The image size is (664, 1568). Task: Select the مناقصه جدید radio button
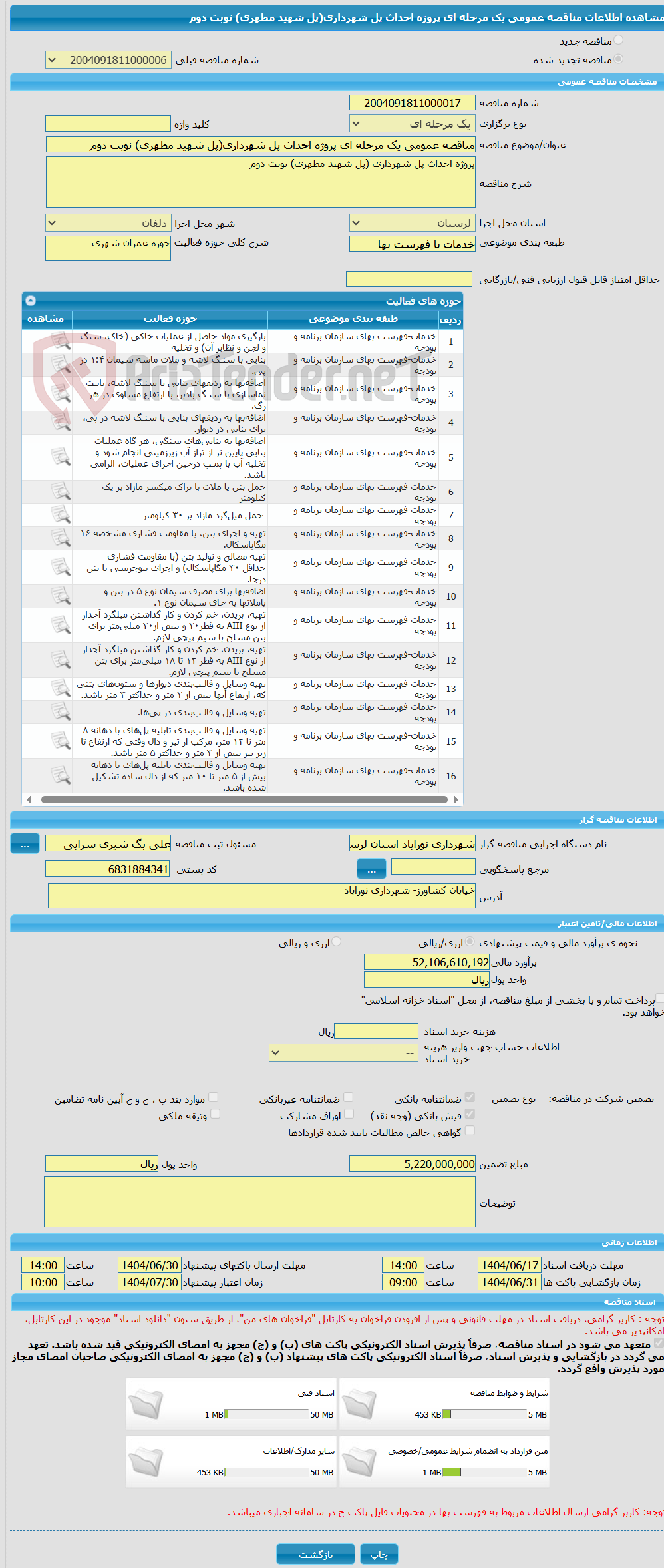(619, 40)
